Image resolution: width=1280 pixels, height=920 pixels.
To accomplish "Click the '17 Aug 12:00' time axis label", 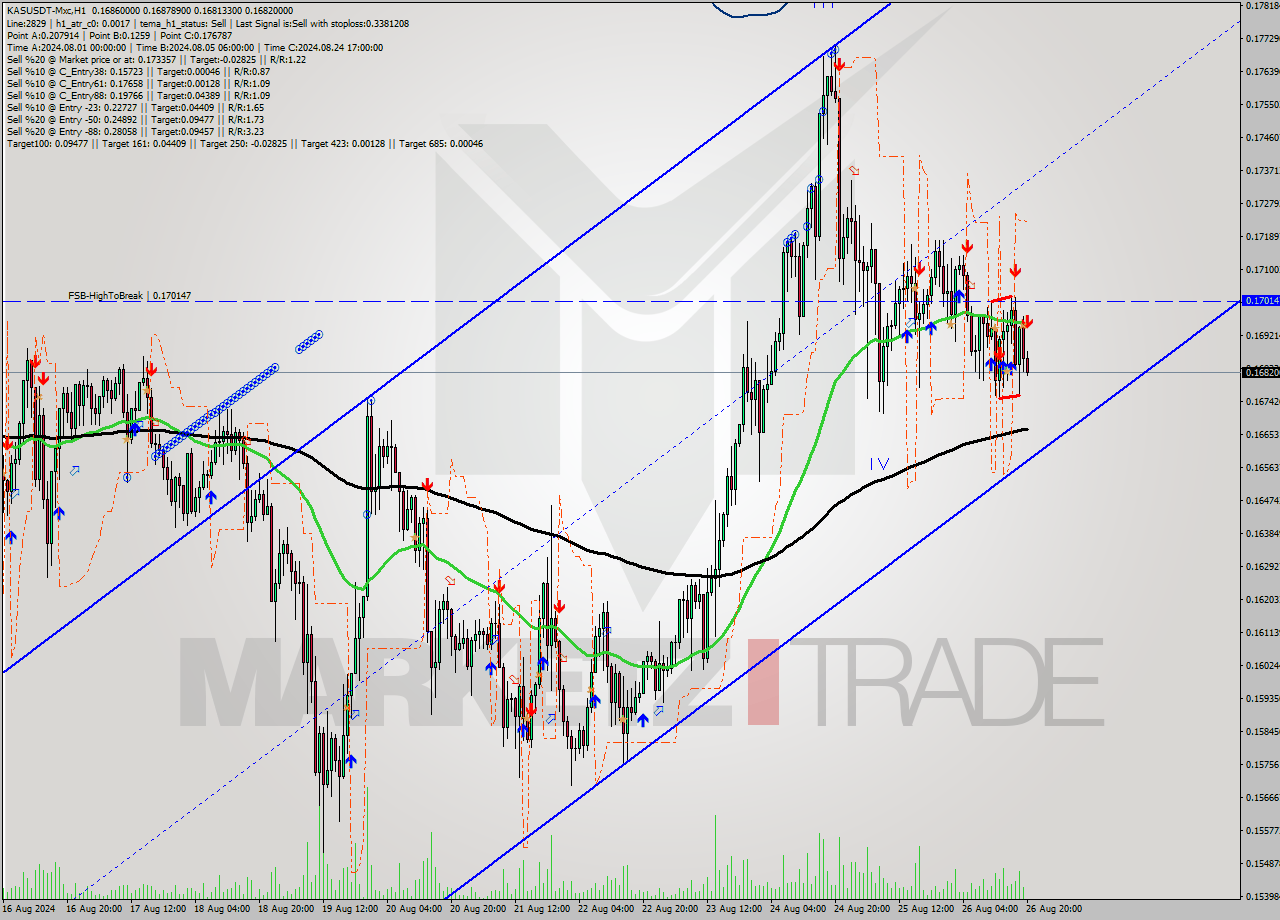I will pyautogui.click(x=158, y=909).
